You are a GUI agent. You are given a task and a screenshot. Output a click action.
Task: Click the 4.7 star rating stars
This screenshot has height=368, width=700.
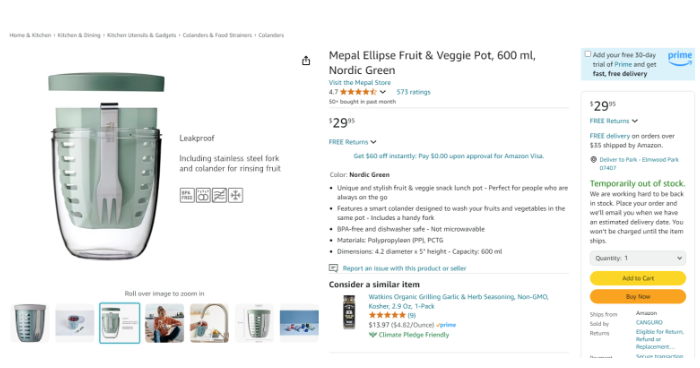pyautogui.click(x=358, y=92)
